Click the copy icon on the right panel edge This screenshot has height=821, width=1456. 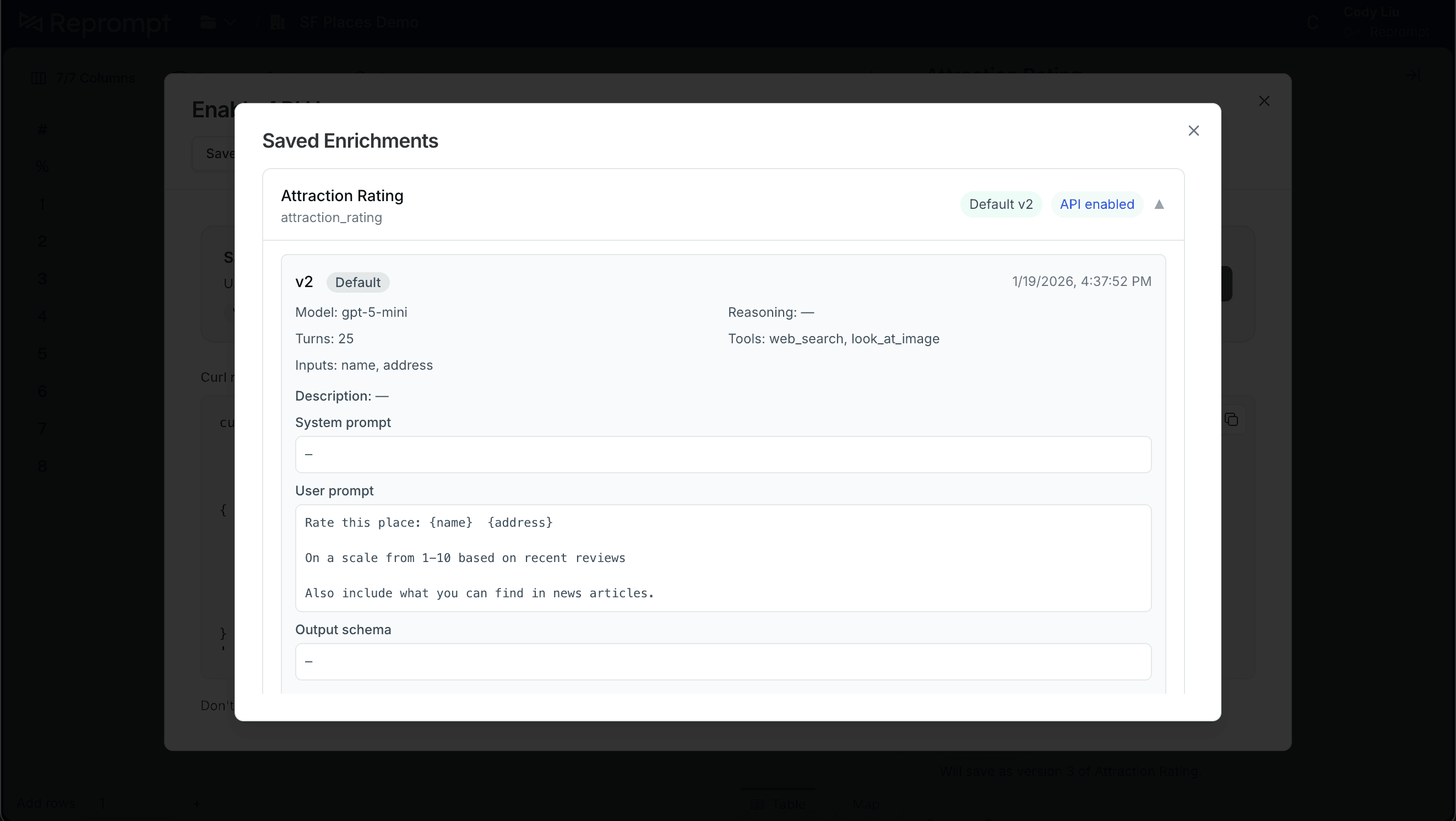[1232, 419]
